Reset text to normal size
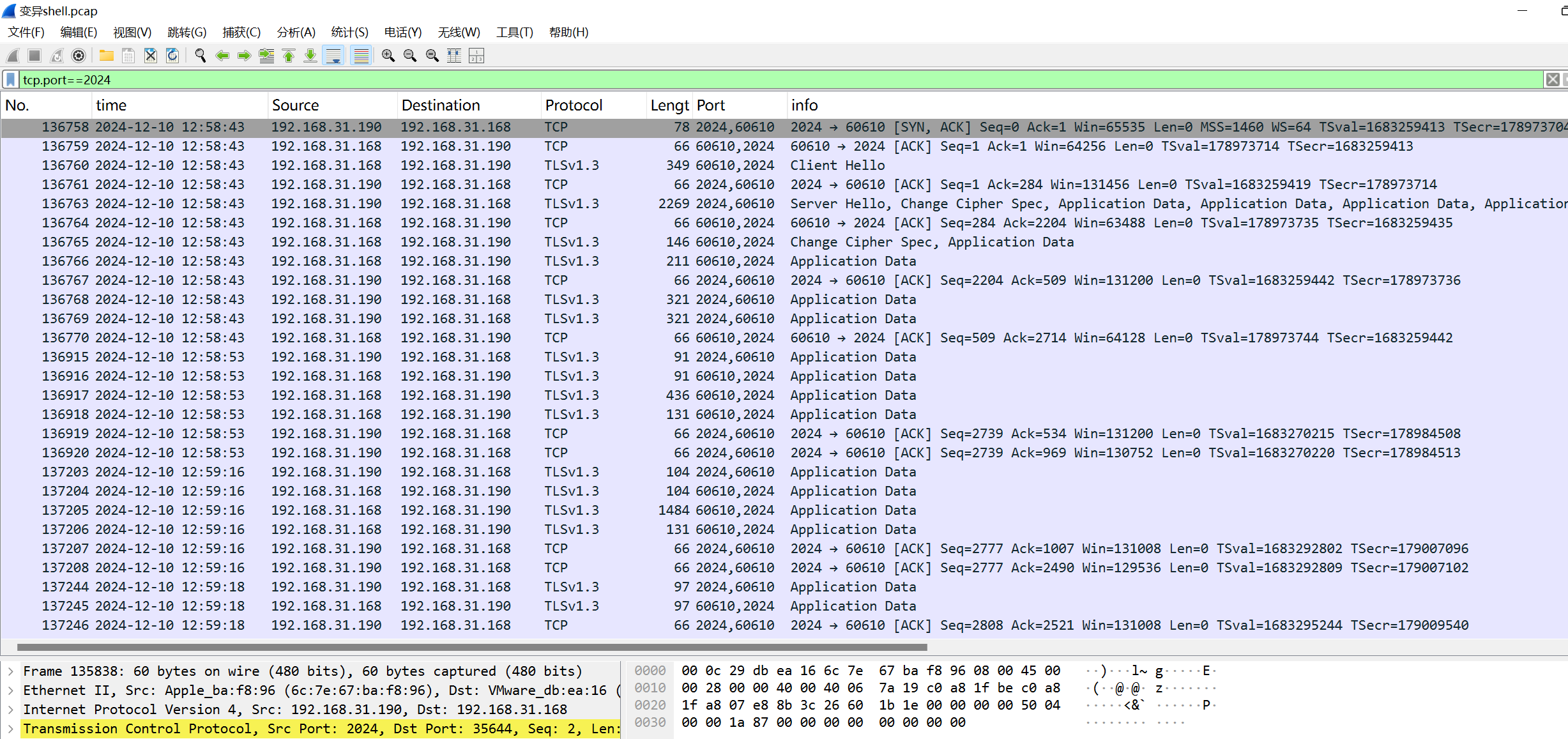Image resolution: width=1568 pixels, height=739 pixels. (432, 56)
